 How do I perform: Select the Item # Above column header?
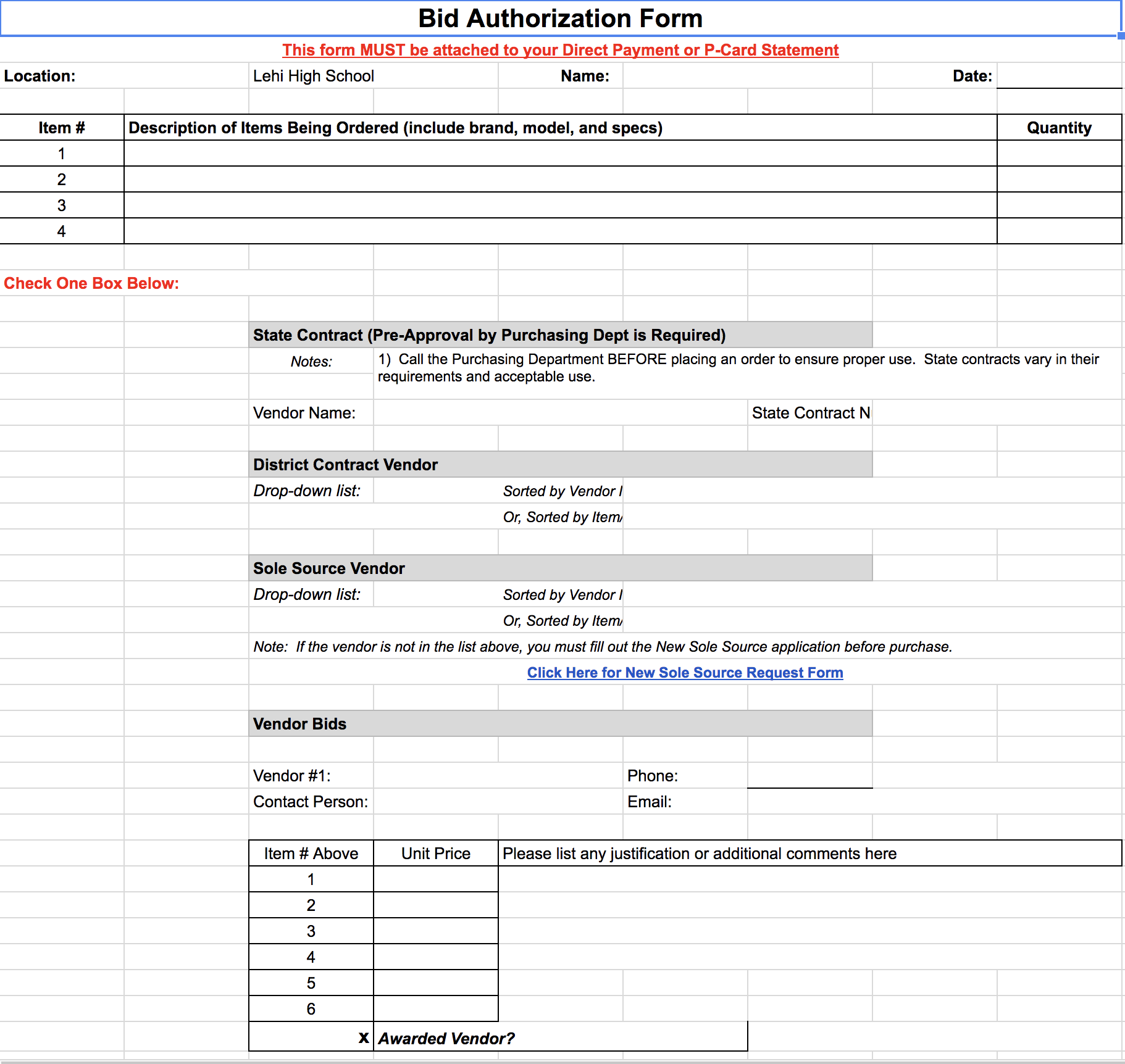(x=311, y=854)
